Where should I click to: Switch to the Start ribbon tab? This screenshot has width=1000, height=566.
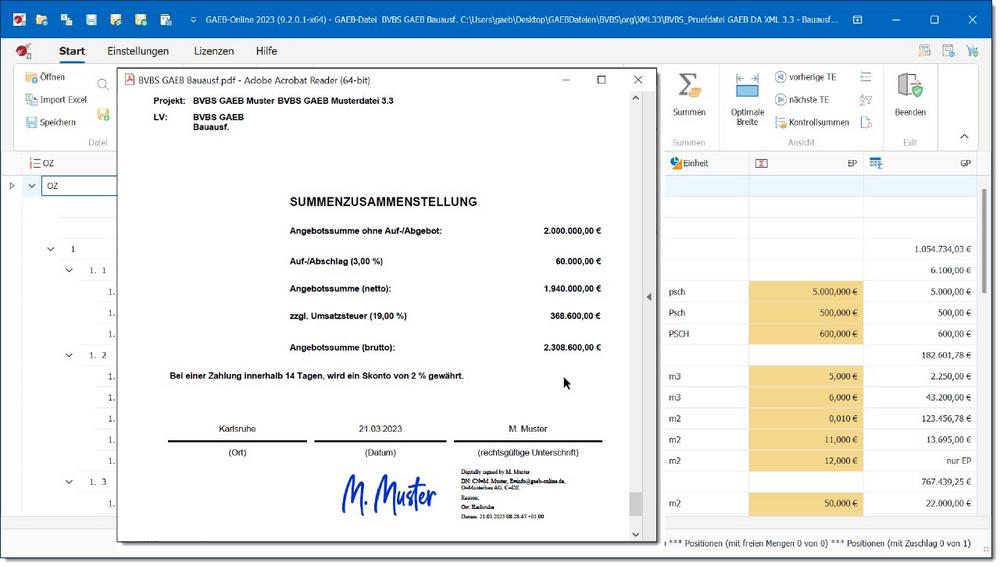click(x=72, y=51)
